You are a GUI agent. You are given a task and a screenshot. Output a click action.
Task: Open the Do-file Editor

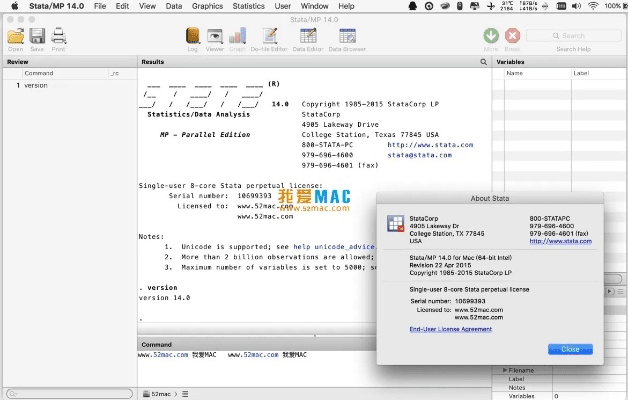point(268,37)
